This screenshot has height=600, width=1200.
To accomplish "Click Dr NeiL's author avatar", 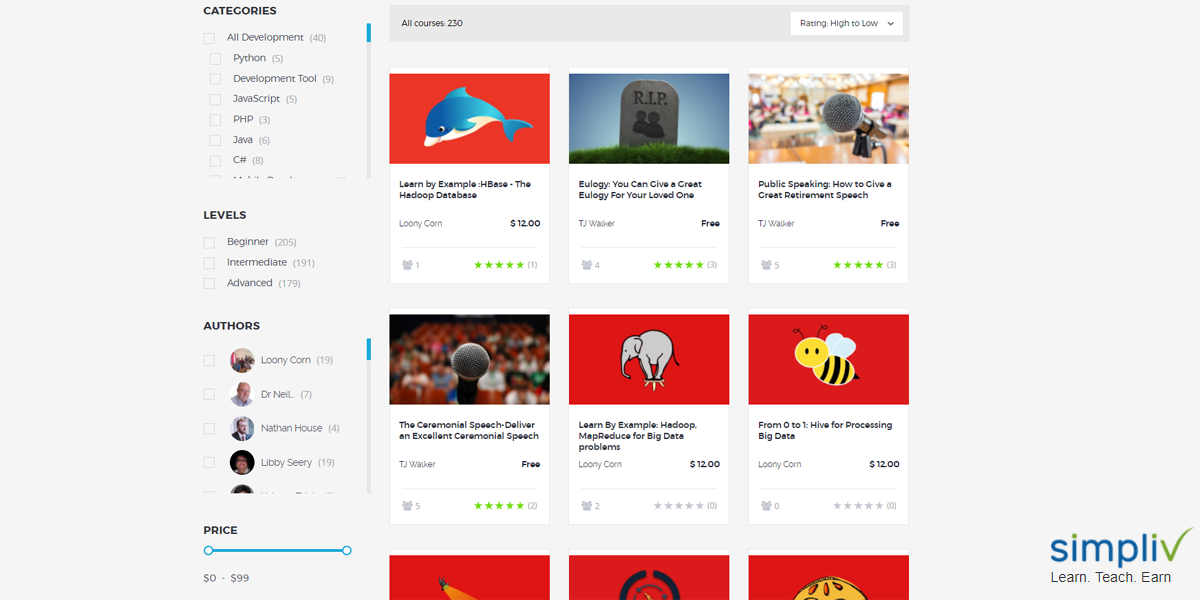I will pos(242,393).
